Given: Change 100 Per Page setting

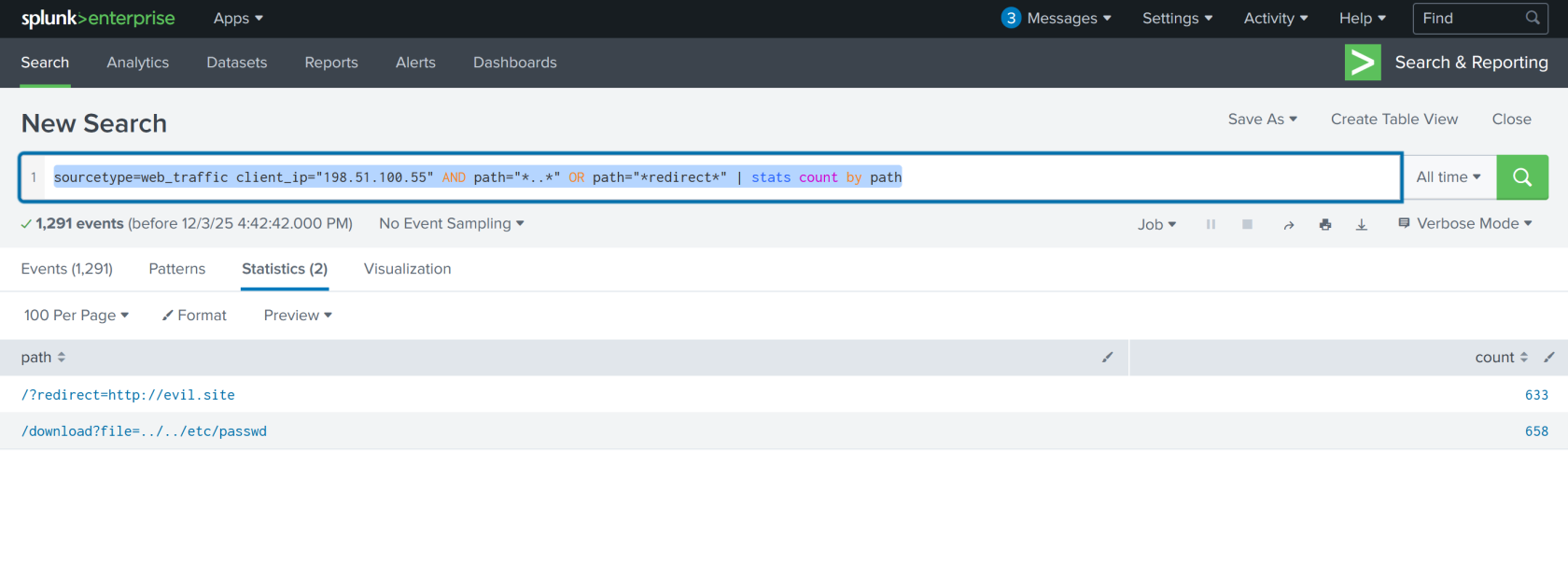Looking at the screenshot, I should [x=77, y=316].
